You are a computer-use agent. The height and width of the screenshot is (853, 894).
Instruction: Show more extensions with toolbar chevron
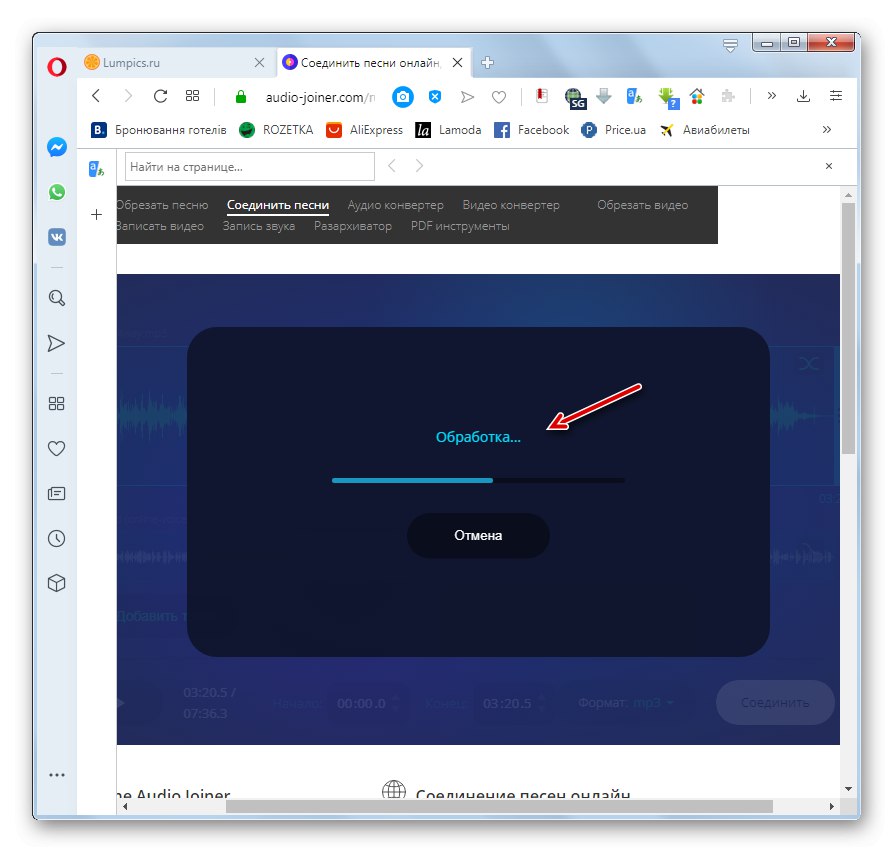[771, 95]
